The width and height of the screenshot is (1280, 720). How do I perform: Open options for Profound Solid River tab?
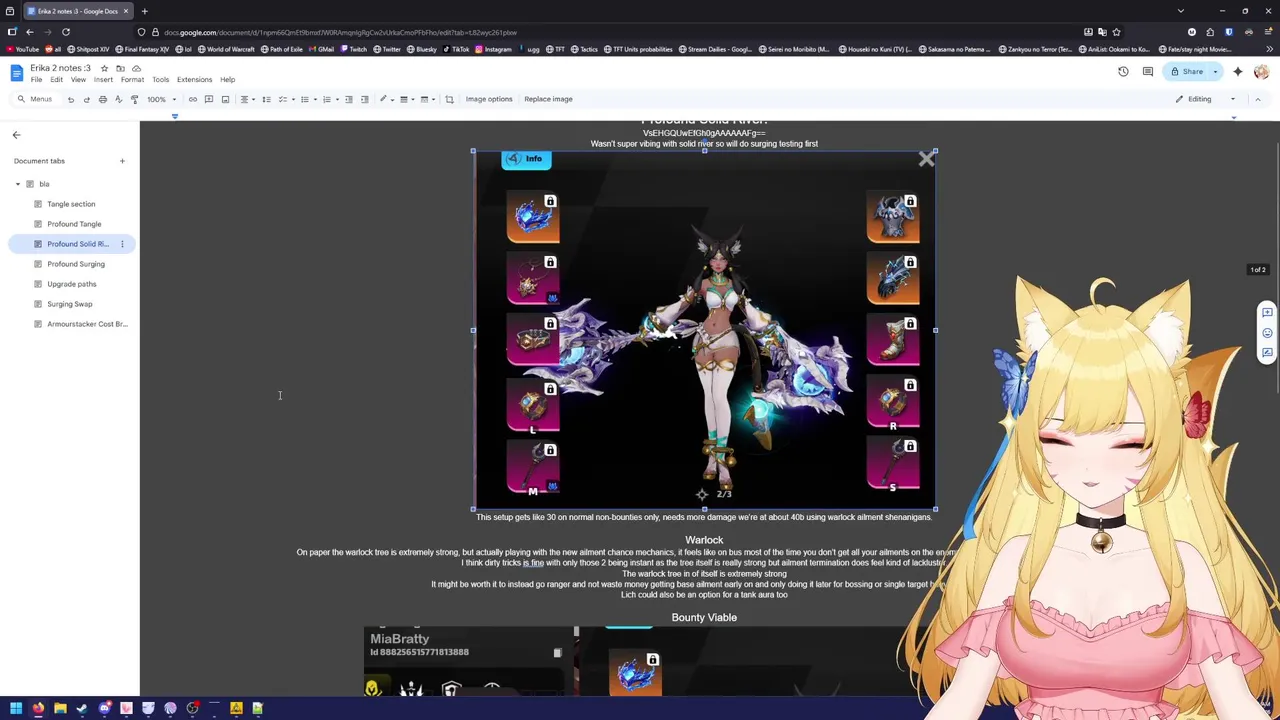click(x=122, y=244)
